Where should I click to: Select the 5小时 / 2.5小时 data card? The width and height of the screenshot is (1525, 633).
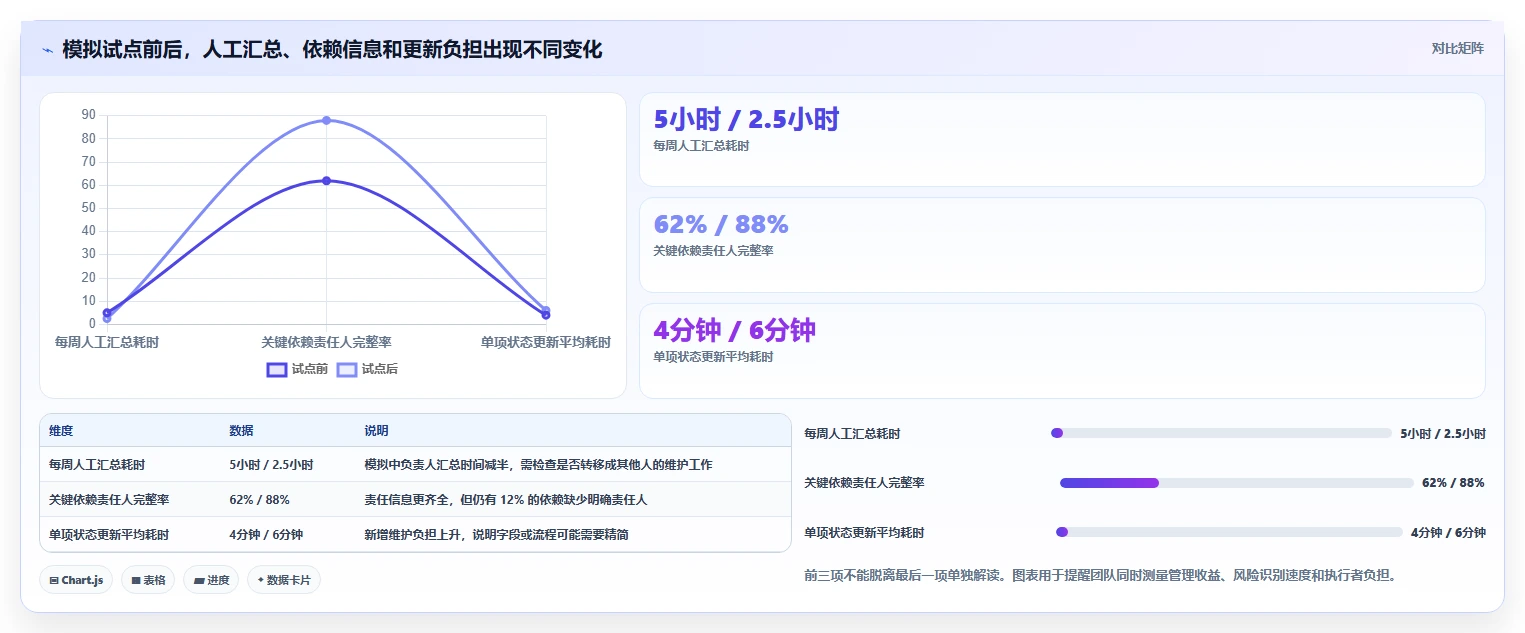[x=1062, y=140]
